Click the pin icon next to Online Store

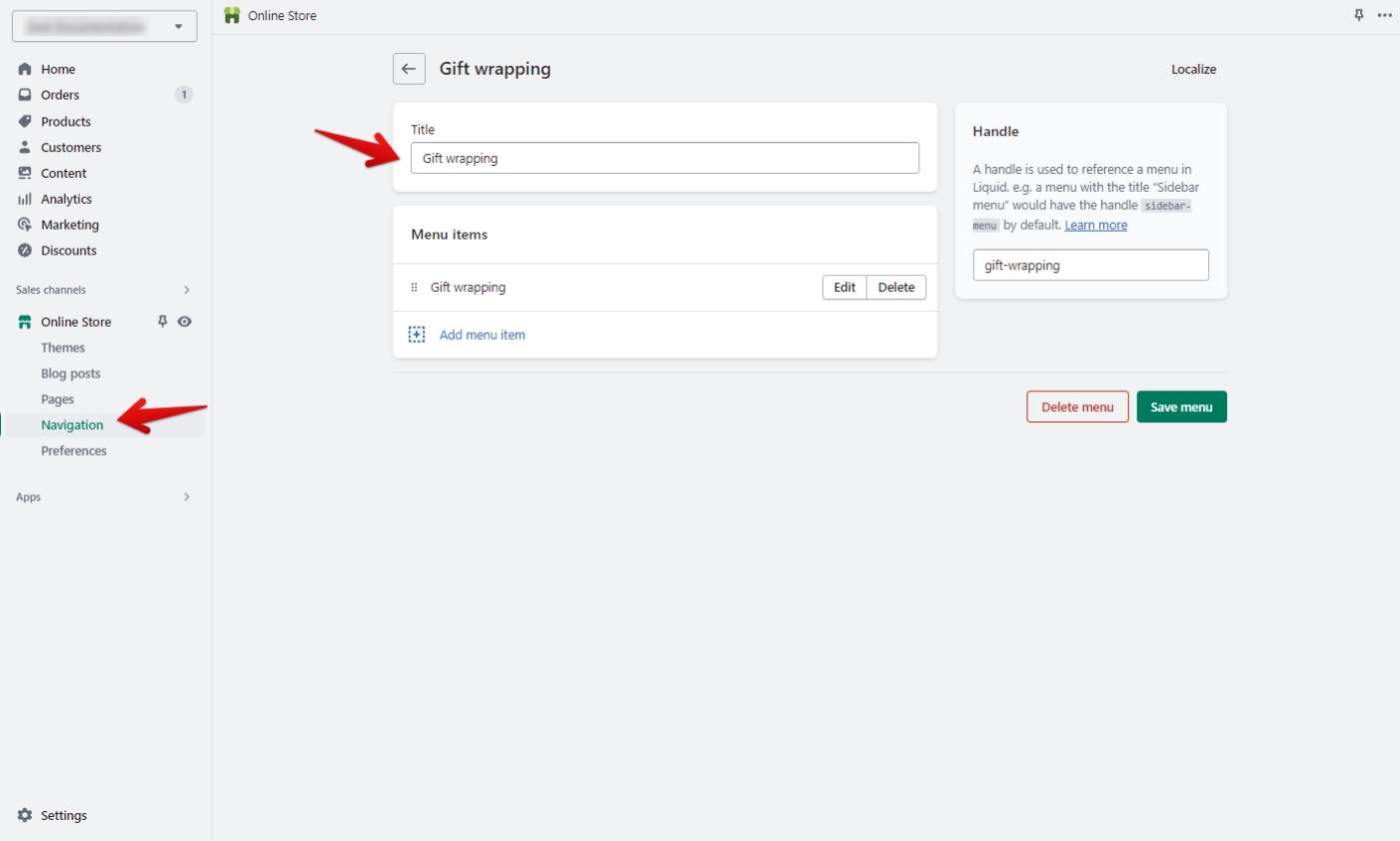(x=163, y=322)
